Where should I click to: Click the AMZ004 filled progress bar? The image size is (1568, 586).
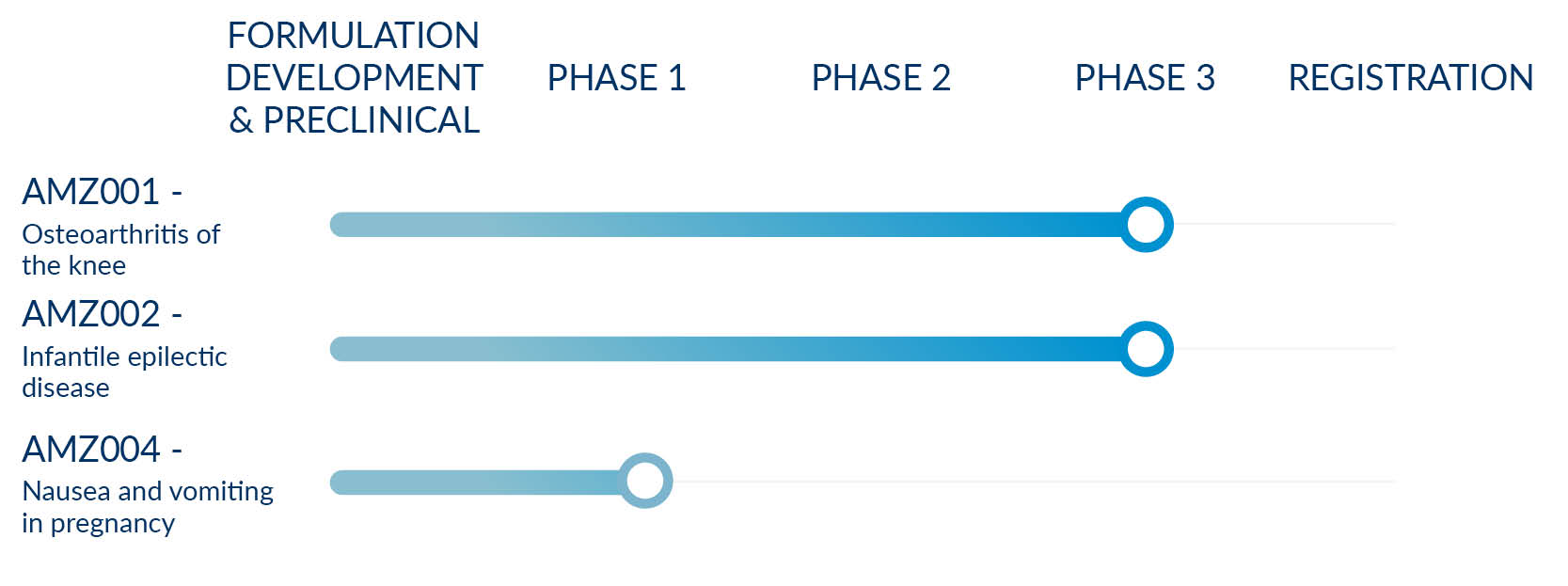point(475,482)
